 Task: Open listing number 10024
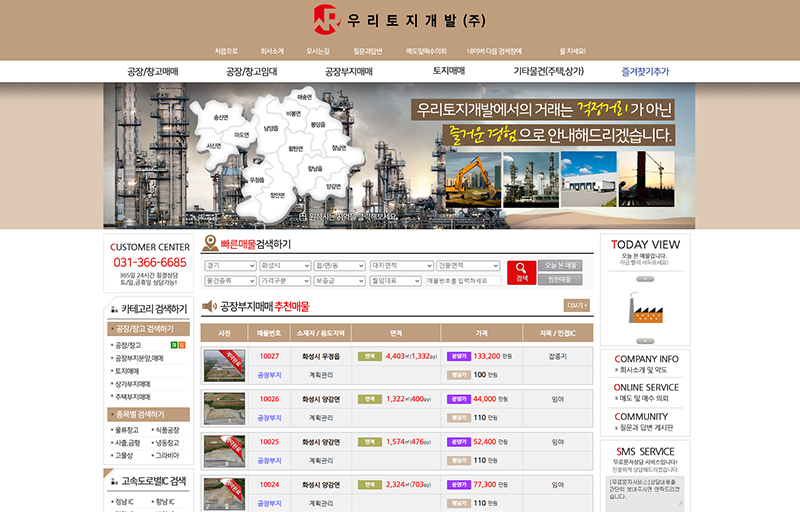[269, 484]
